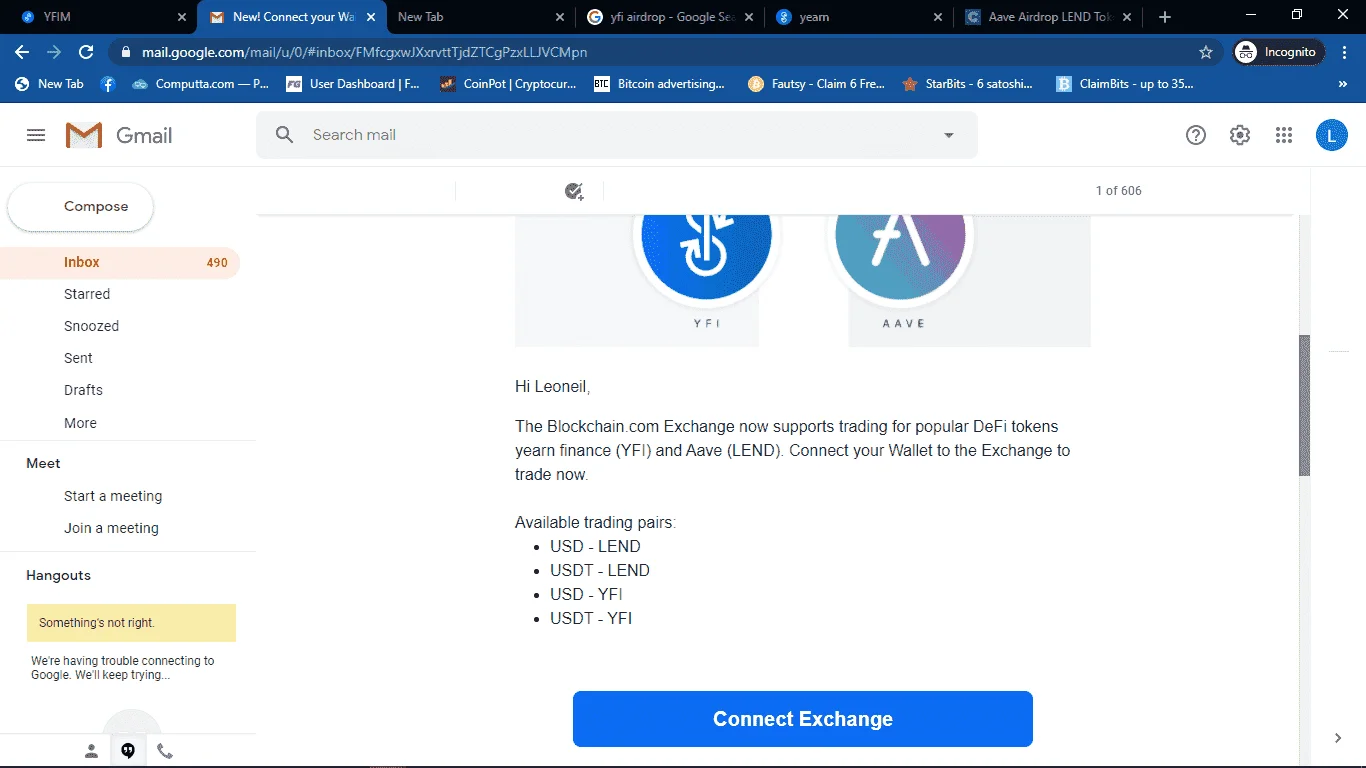Switch to the yfi airdrop Google tab
The image size is (1366, 768).
(x=671, y=17)
